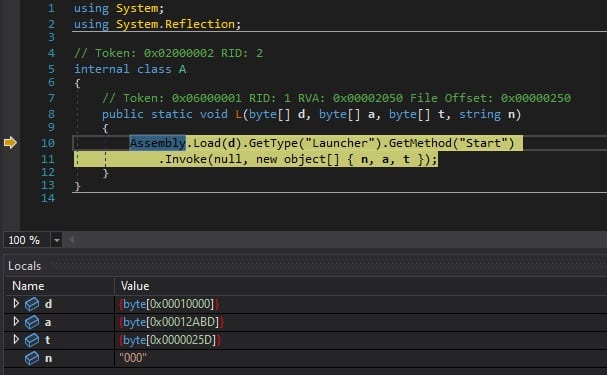Select the variable icon for t
This screenshot has width=607, height=375.
tap(32, 340)
